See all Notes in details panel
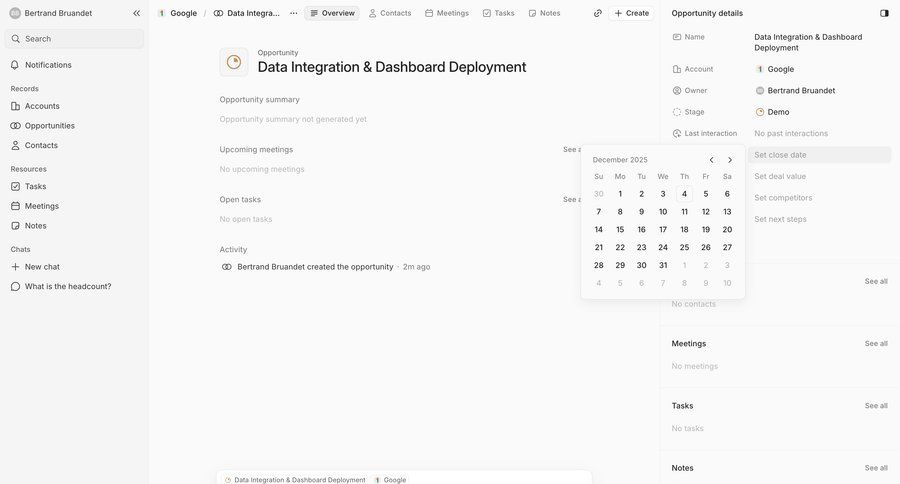900x484 pixels. click(876, 468)
